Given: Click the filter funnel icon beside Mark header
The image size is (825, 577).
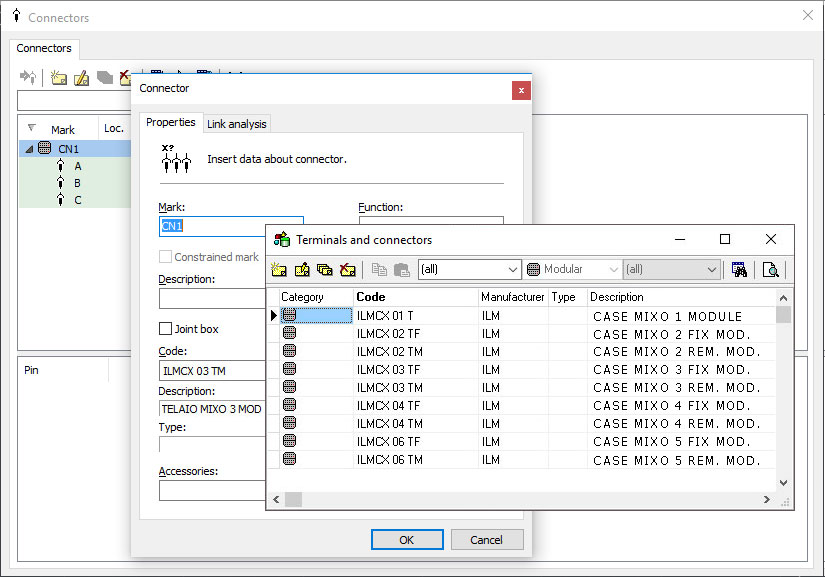Looking at the screenshot, I should click(x=32, y=128).
